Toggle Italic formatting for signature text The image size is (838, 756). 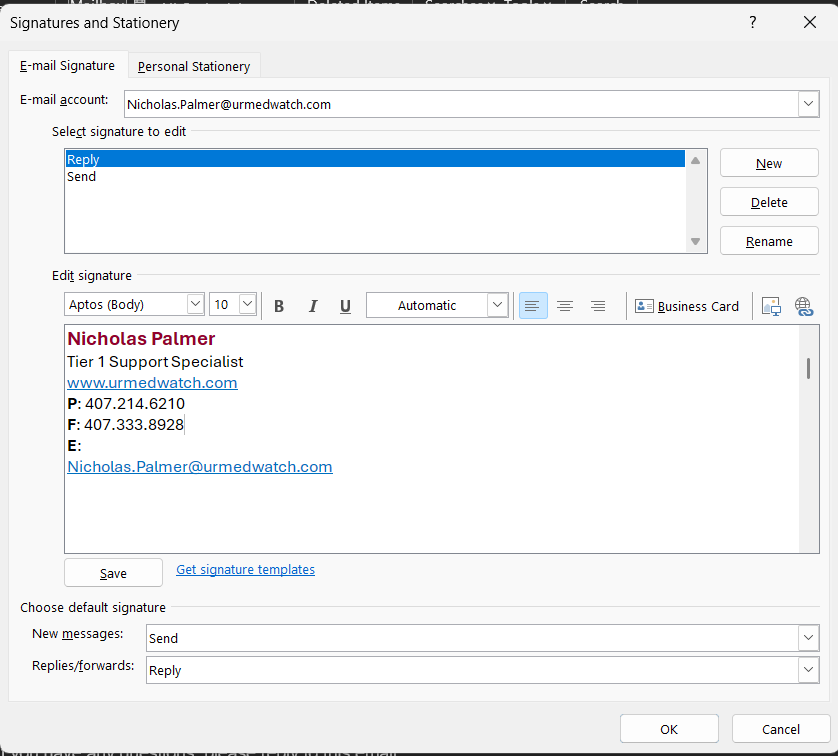312,306
